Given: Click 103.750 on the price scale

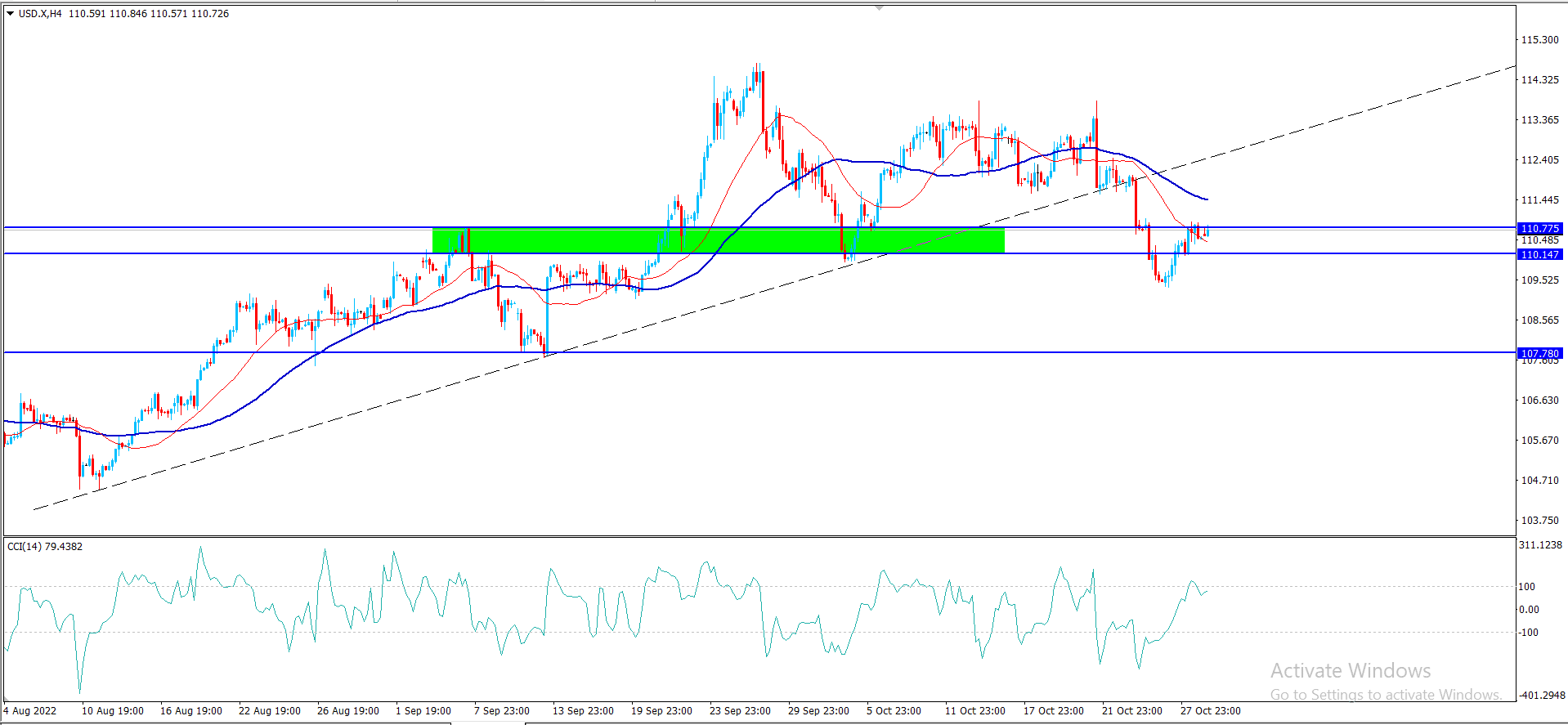Looking at the screenshot, I should click(x=1539, y=521).
